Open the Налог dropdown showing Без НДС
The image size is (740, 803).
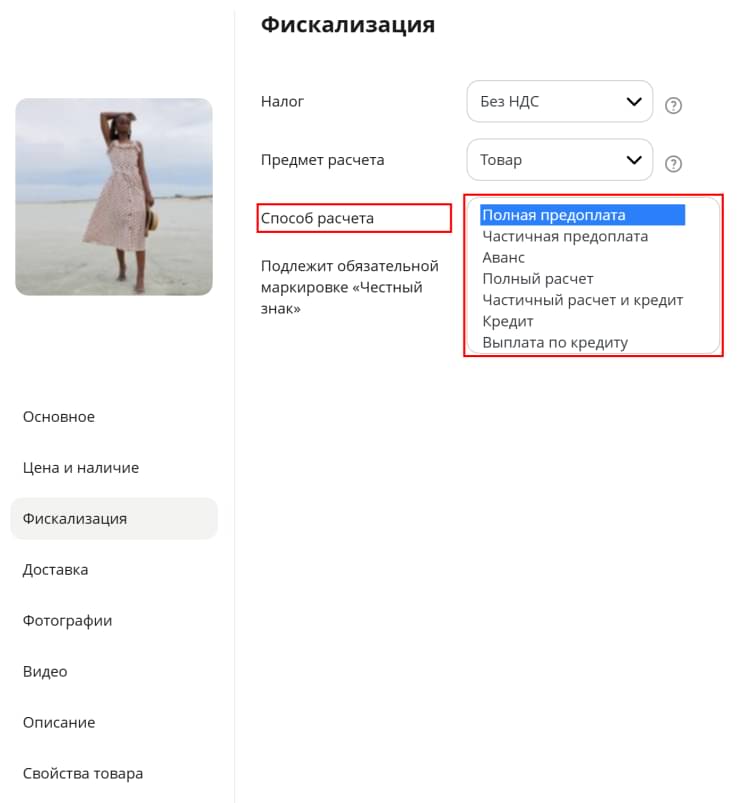[x=560, y=101]
